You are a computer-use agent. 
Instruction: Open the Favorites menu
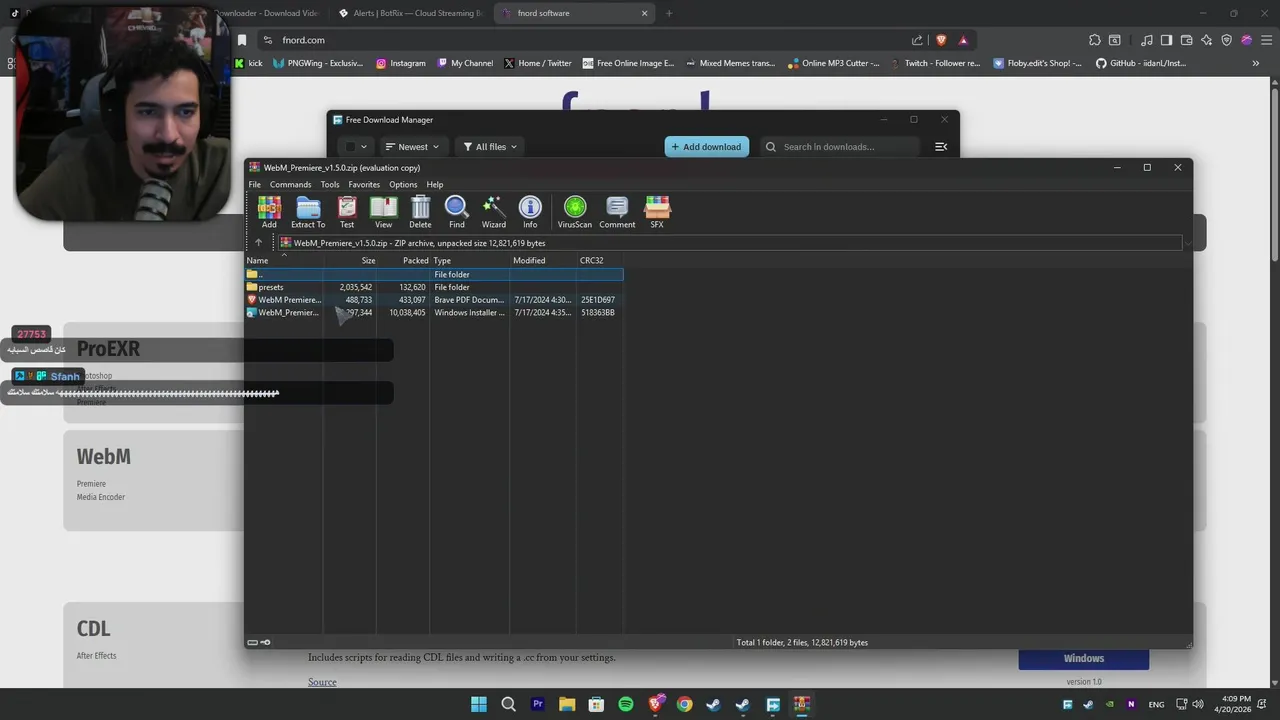coord(364,184)
